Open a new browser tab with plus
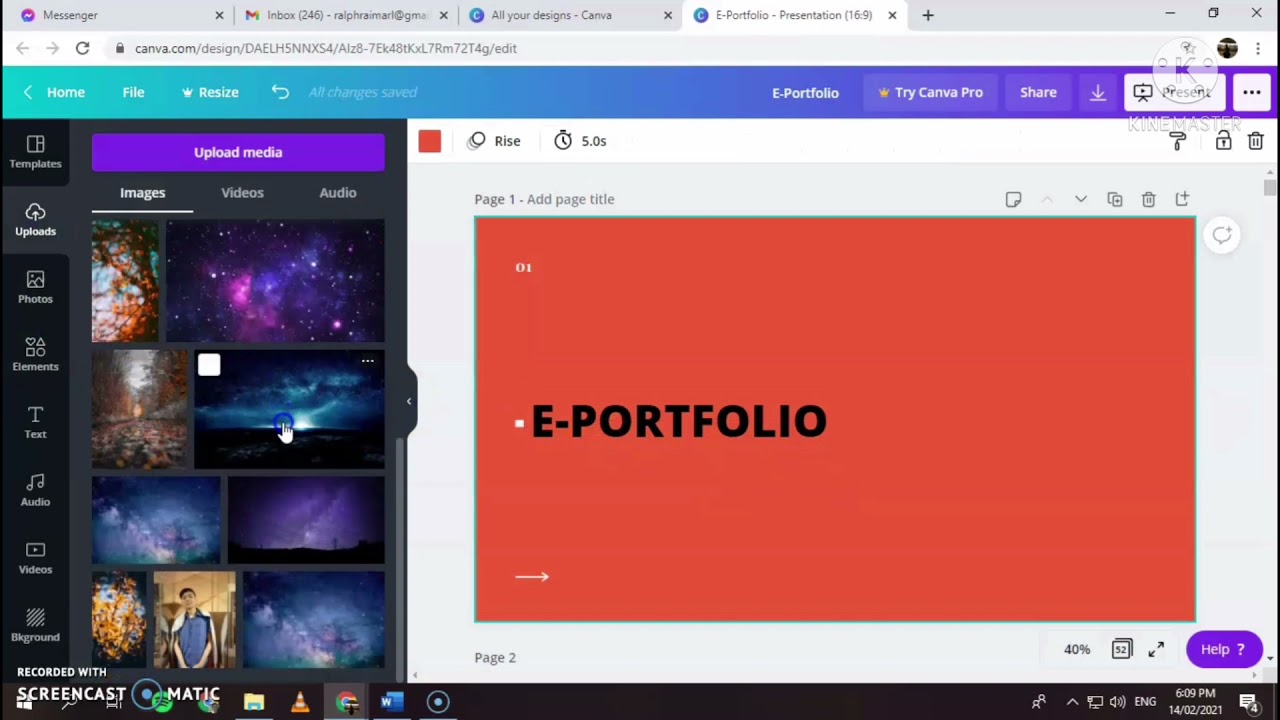This screenshot has width=1280, height=720. coord(928,15)
